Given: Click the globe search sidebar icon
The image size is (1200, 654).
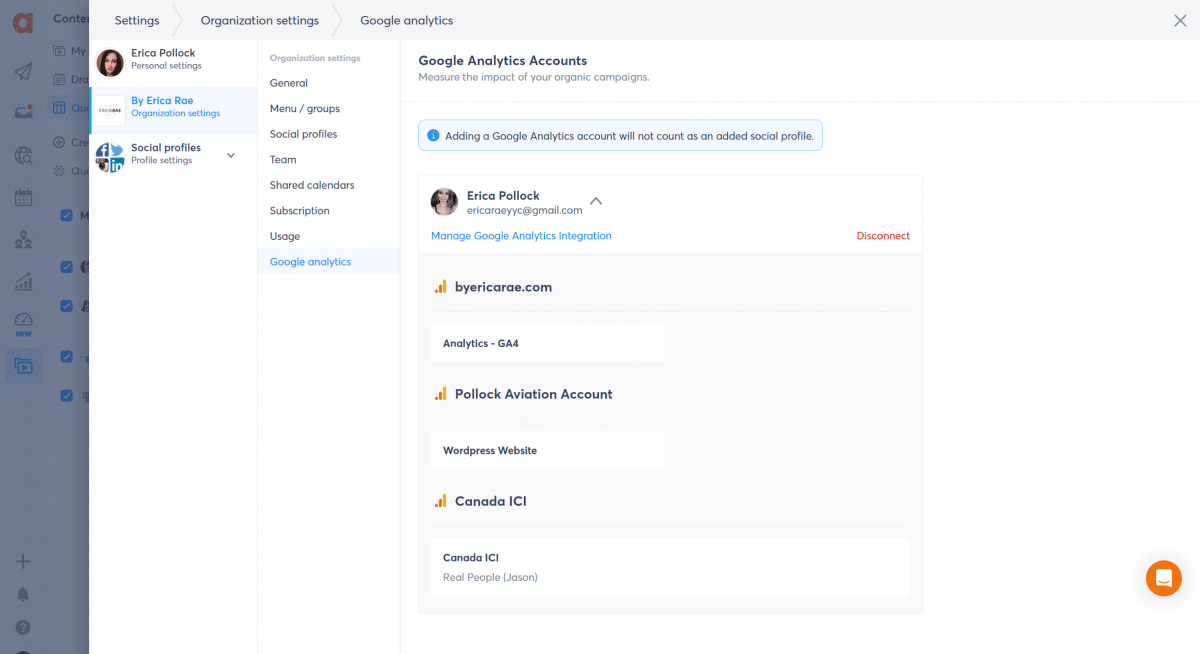Looking at the screenshot, I should [x=23, y=155].
